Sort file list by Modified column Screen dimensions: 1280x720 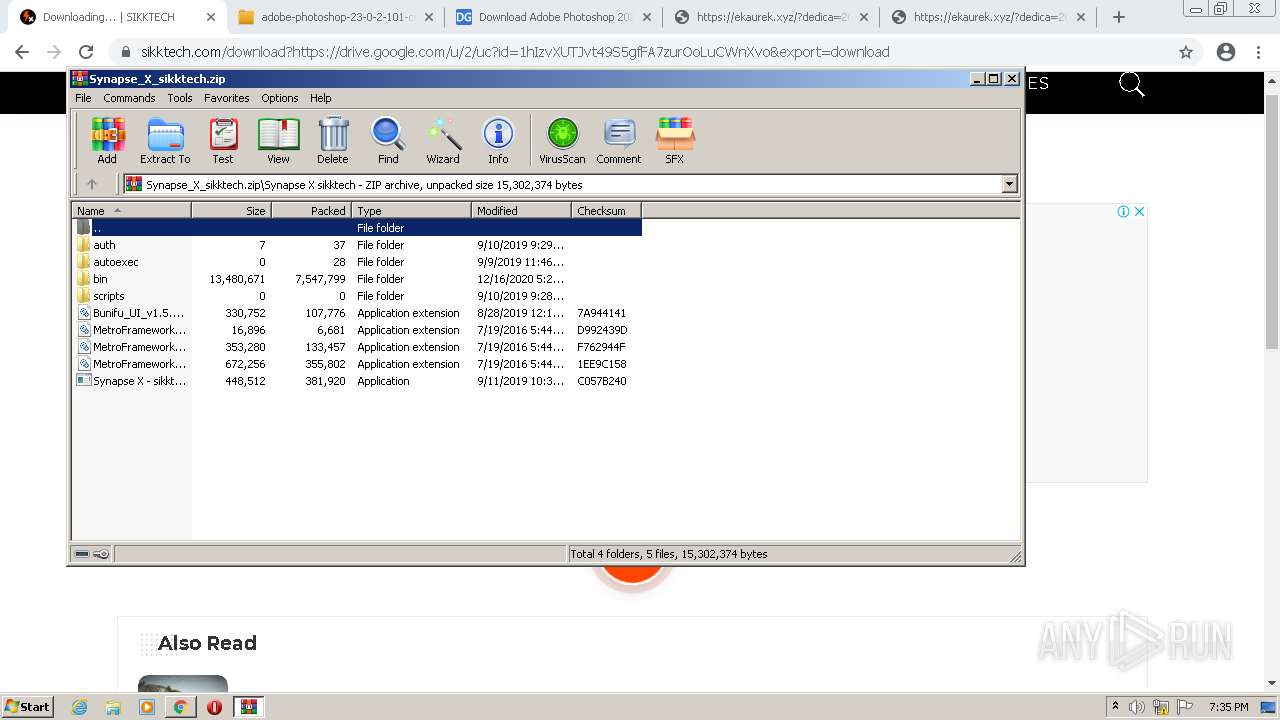click(521, 210)
